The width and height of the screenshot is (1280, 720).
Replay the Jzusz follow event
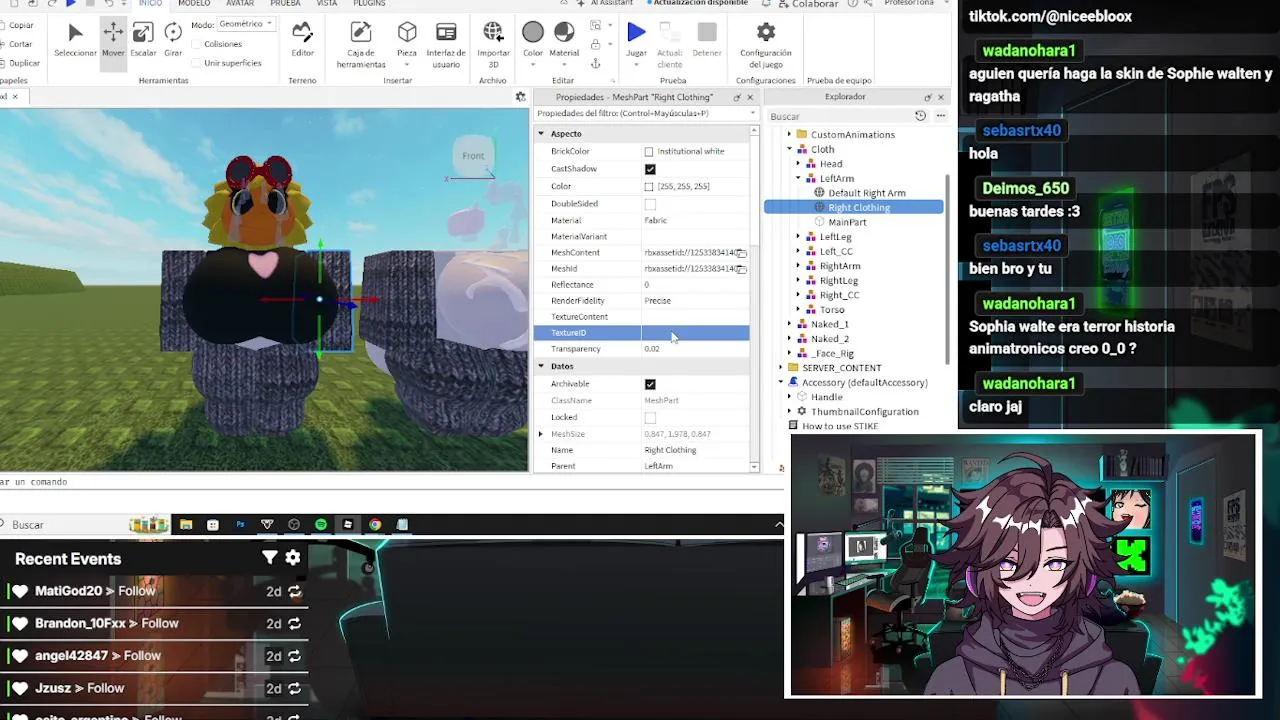[x=294, y=689]
